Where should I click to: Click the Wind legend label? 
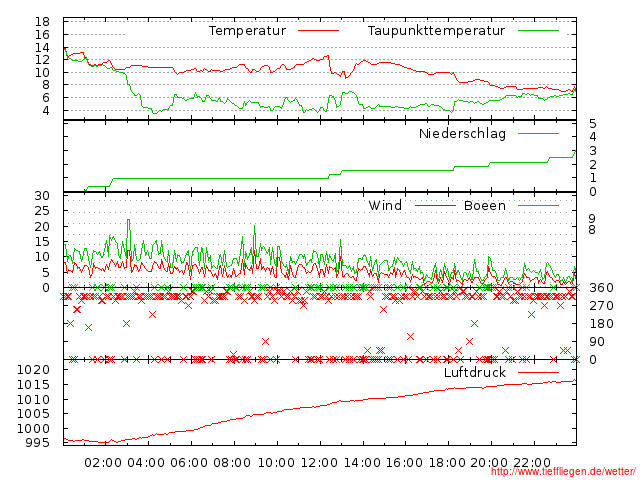tap(385, 206)
